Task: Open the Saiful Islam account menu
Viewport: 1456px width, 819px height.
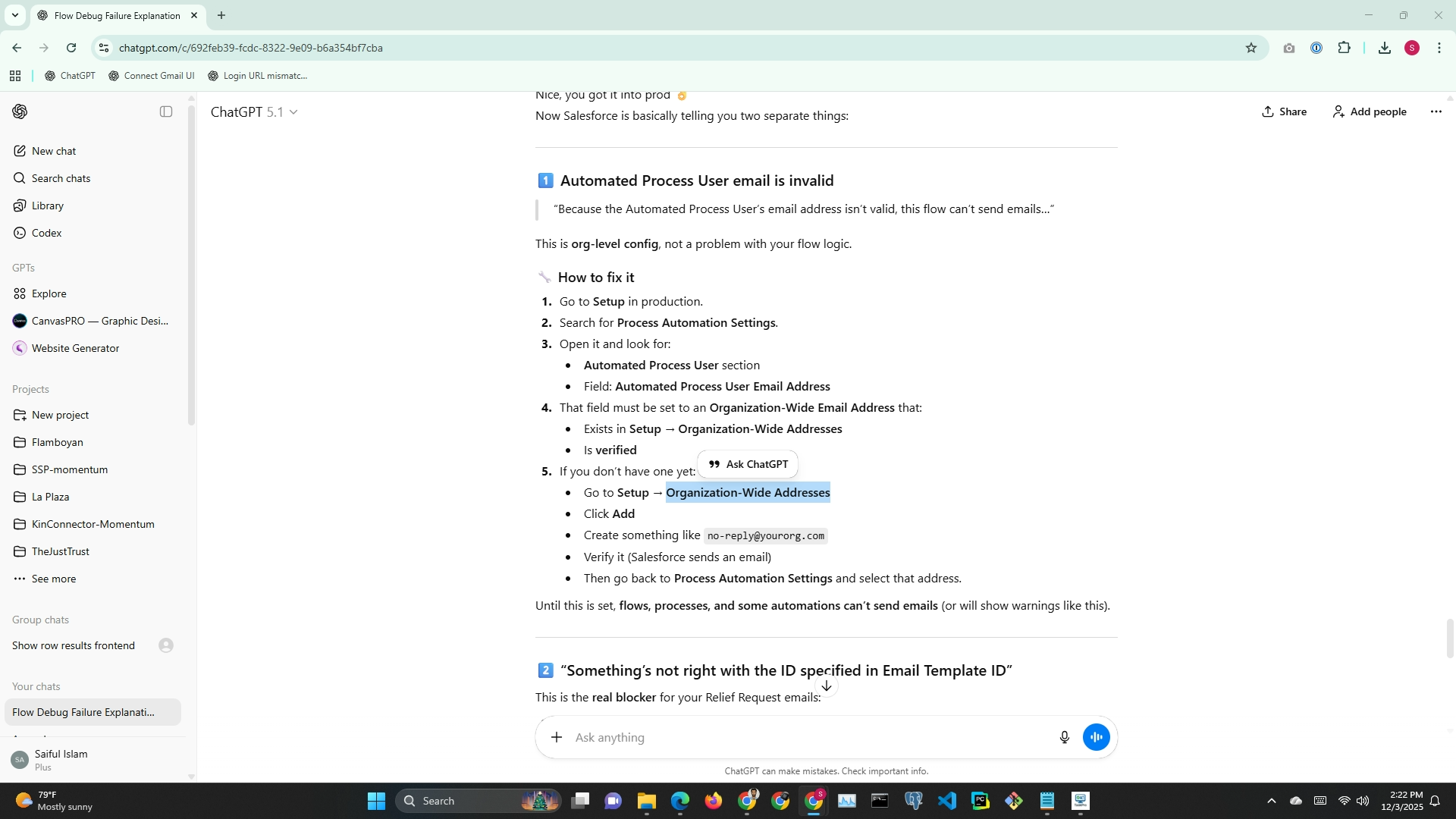Action: 61,759
